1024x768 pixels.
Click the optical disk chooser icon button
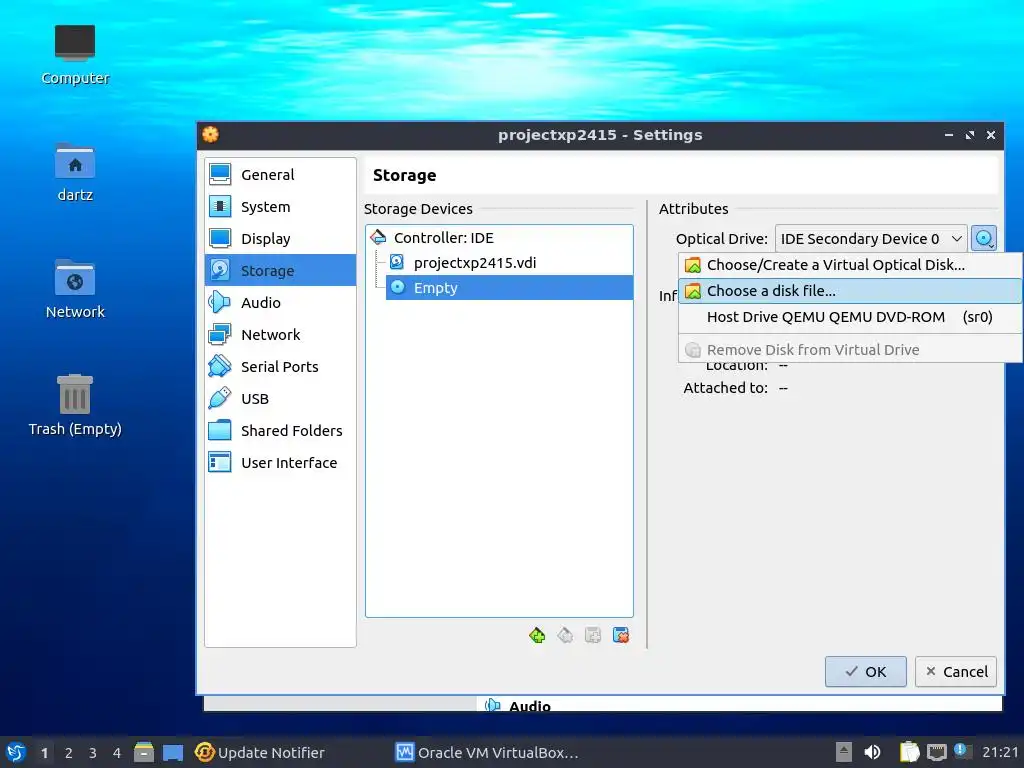point(984,238)
